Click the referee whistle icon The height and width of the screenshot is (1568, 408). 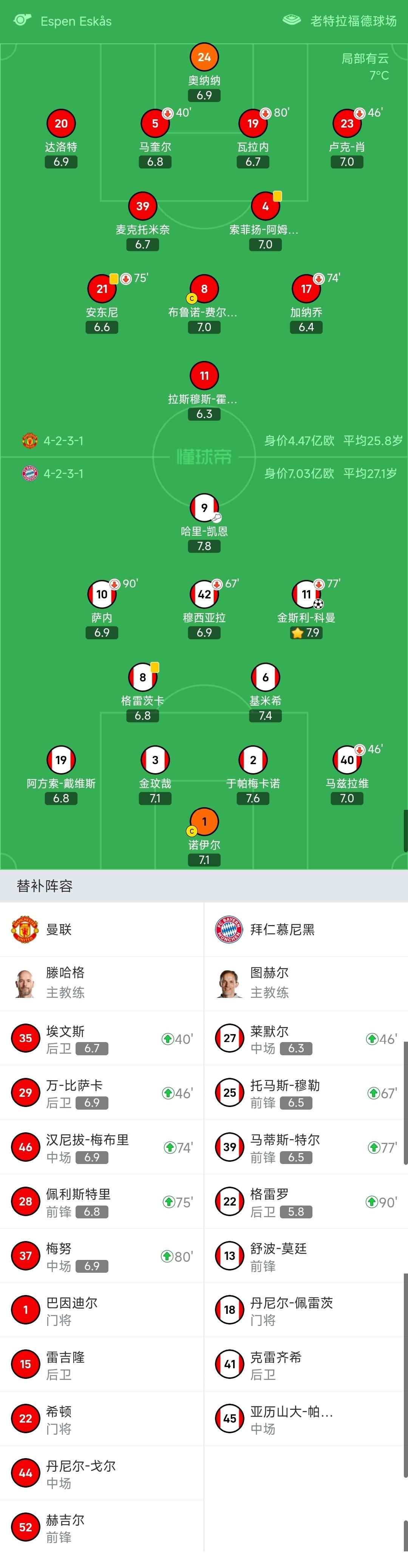22,20
